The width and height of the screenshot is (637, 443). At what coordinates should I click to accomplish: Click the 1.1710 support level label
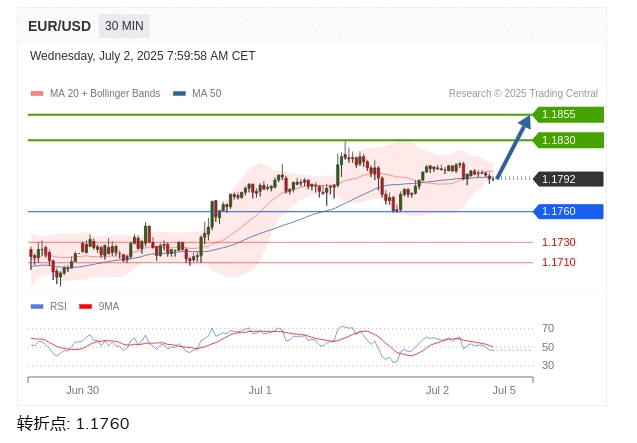[559, 262]
